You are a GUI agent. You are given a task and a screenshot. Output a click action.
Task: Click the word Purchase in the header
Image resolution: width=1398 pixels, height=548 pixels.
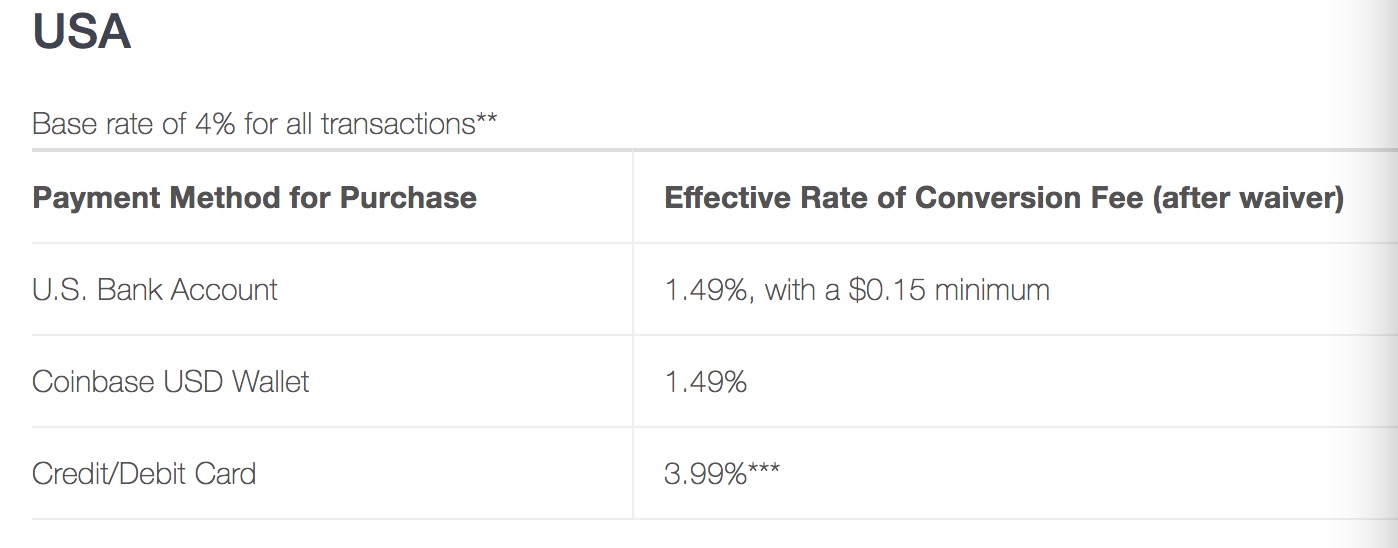tap(408, 198)
